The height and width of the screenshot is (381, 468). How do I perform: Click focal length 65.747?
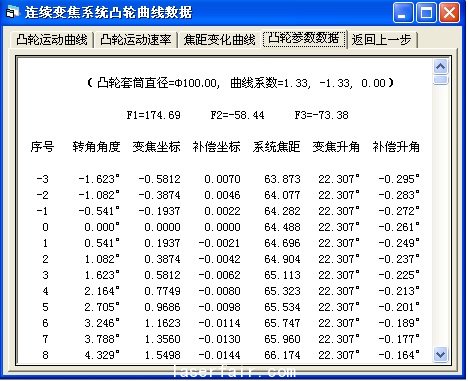[x=282, y=323]
